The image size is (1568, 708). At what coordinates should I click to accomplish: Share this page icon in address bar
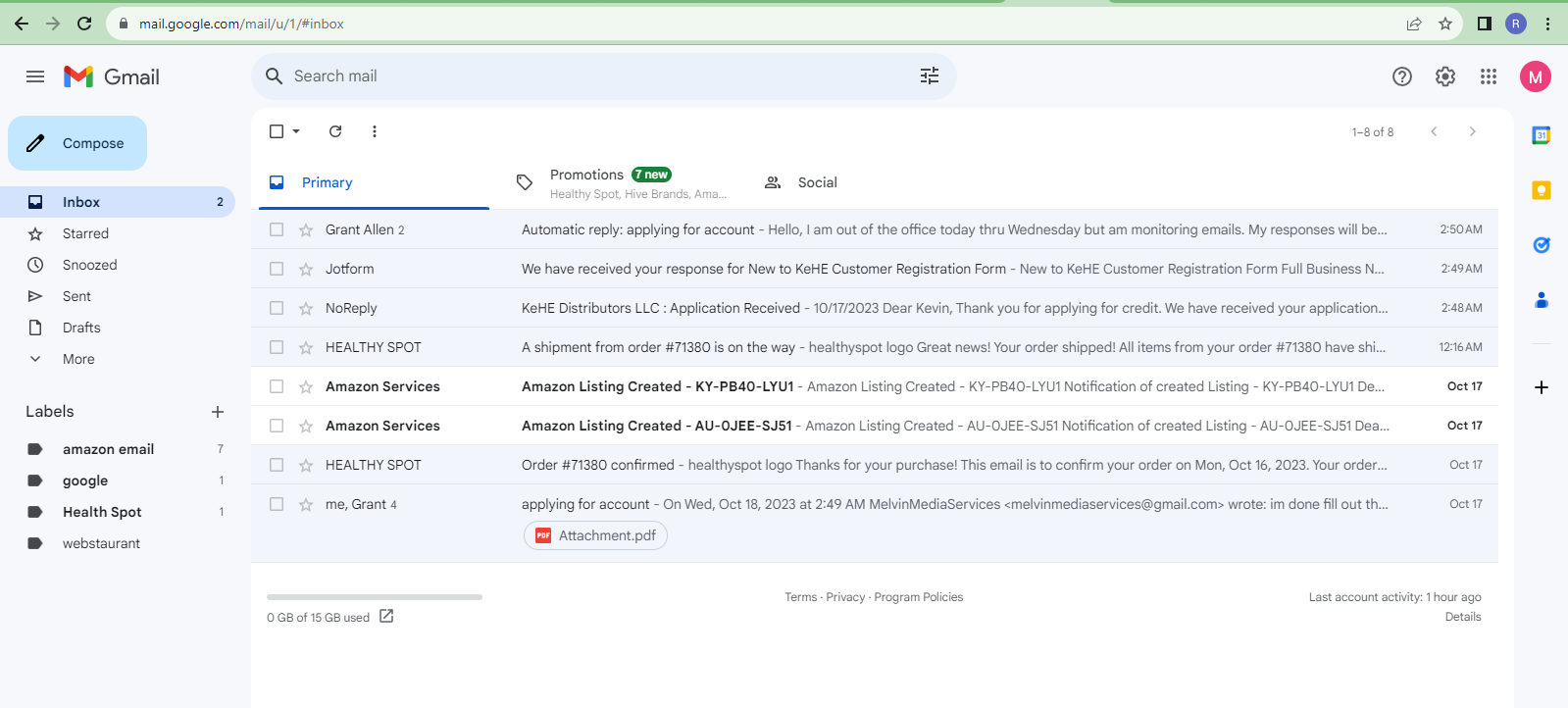pyautogui.click(x=1414, y=24)
